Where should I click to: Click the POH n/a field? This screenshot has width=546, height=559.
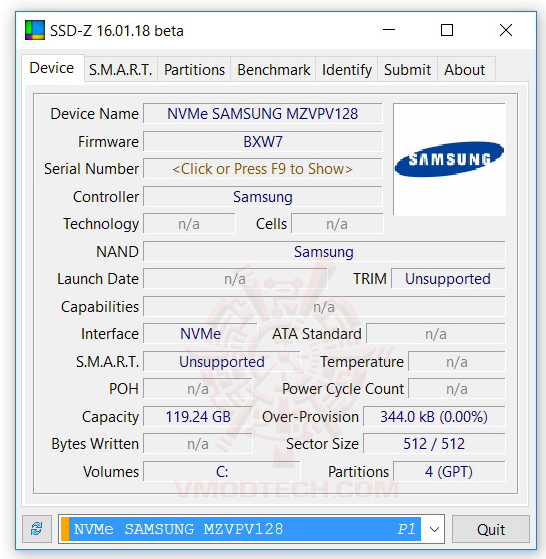pos(198,389)
